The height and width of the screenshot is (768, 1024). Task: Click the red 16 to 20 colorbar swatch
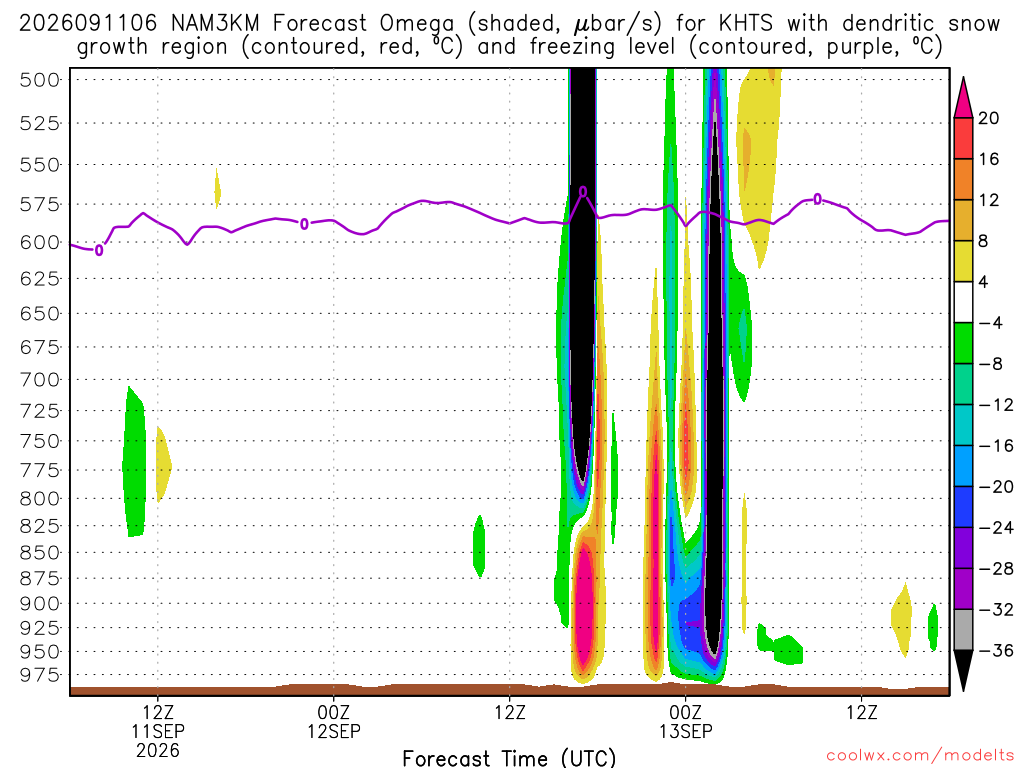pyautogui.click(x=963, y=138)
